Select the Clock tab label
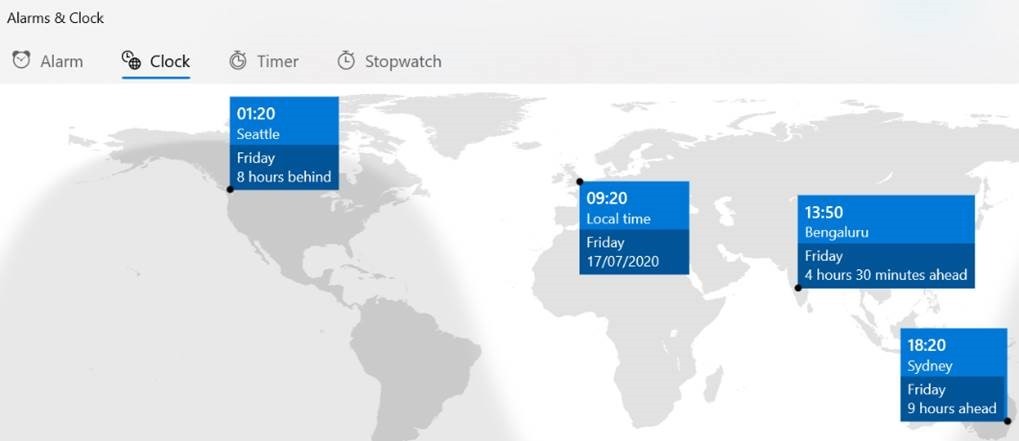Screen dimensions: 1019x441 click(169, 61)
